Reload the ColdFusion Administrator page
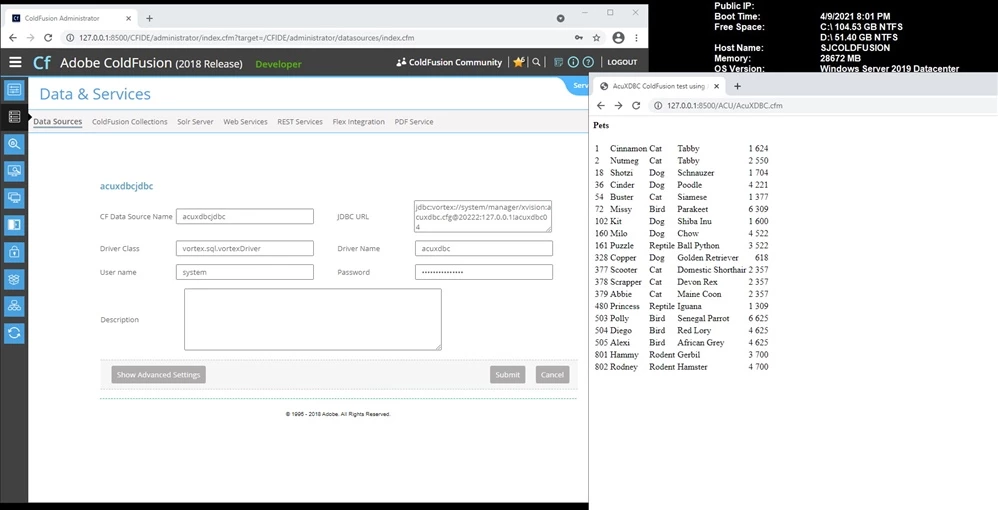The image size is (998, 510). pyautogui.click(x=48, y=38)
